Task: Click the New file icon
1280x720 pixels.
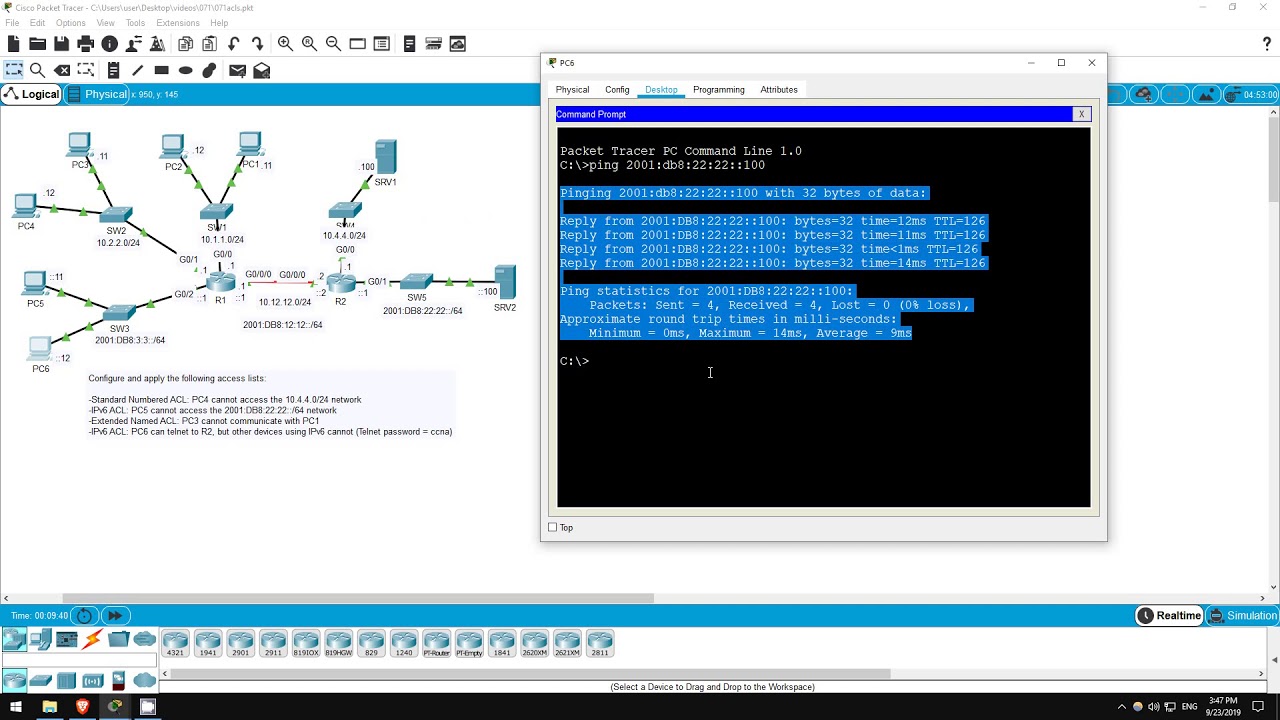Action: click(13, 44)
